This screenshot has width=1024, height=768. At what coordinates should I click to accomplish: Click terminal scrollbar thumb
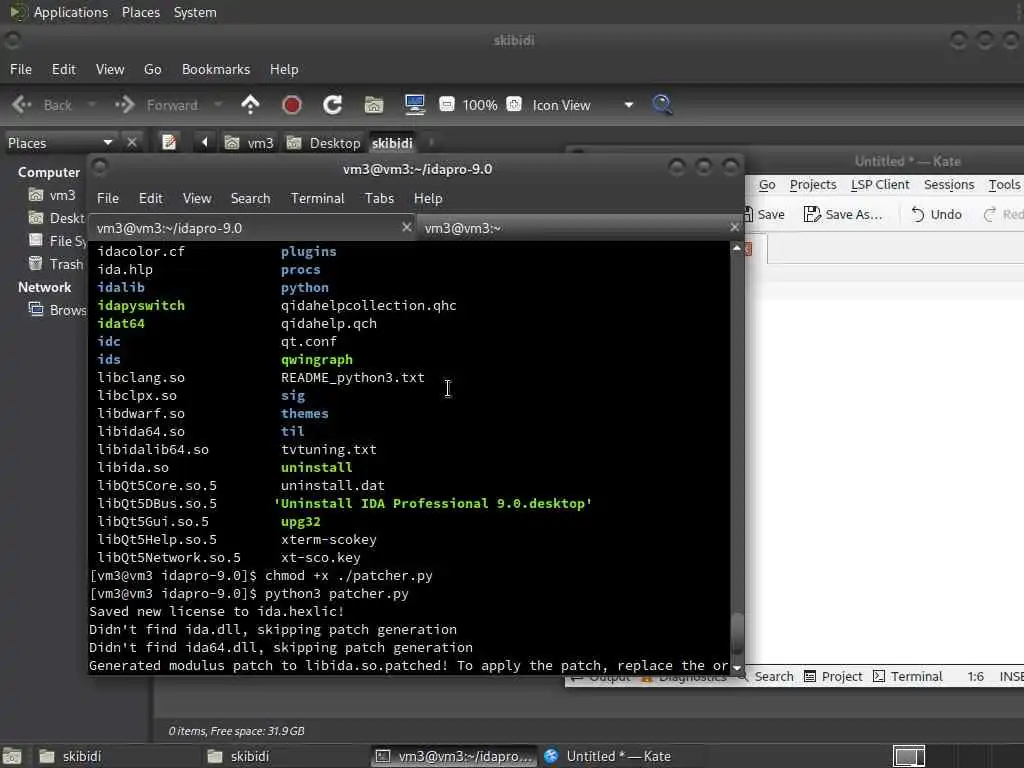click(737, 633)
